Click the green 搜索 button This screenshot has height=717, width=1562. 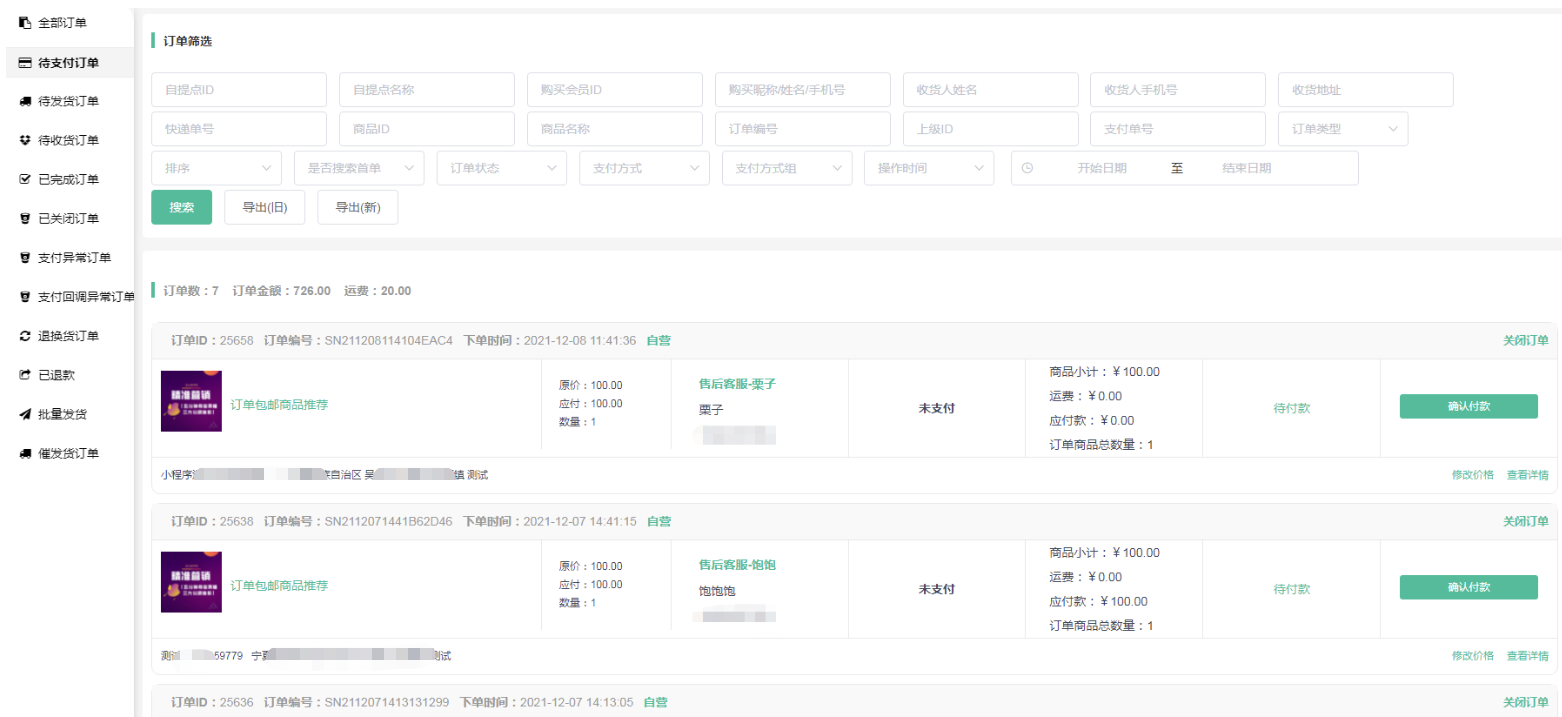point(181,208)
